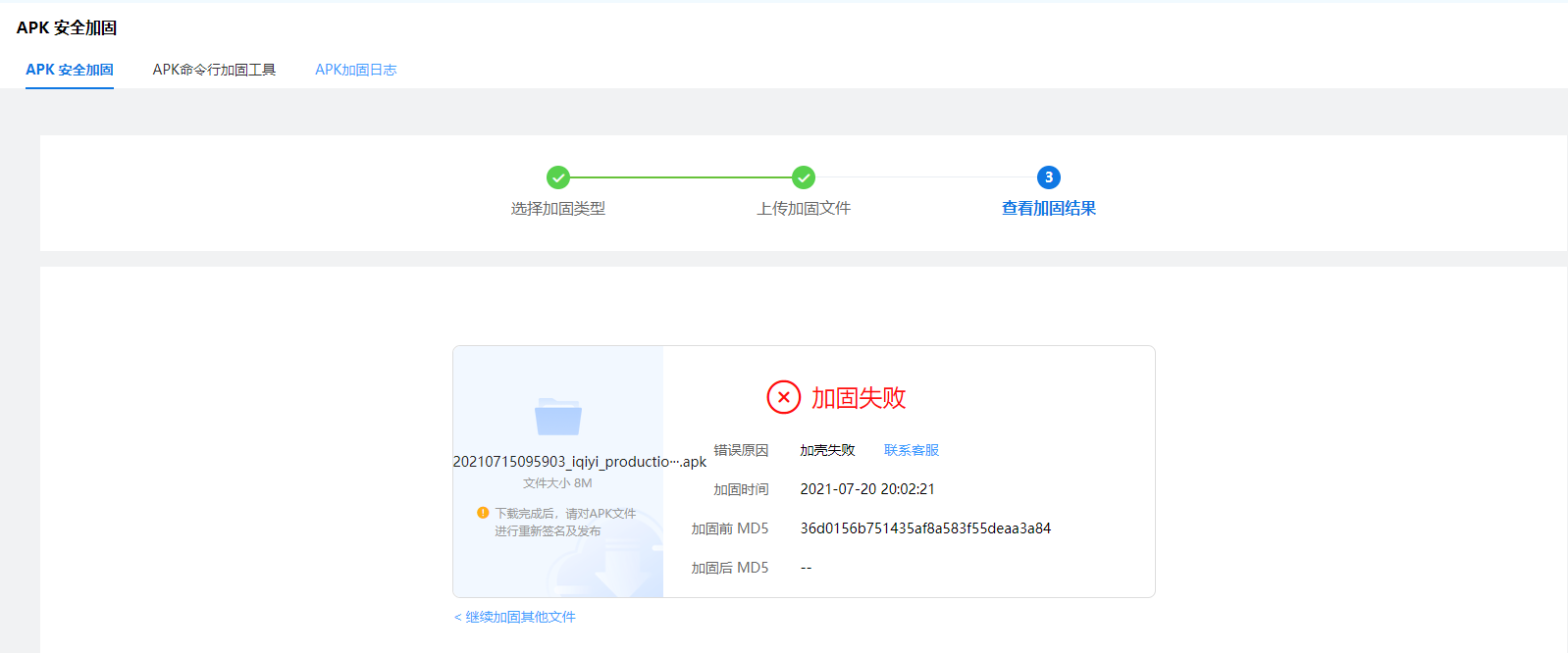The height and width of the screenshot is (653, 1568).
Task: Click 继续加固其他文件 to harden another file
Action: [x=515, y=617]
